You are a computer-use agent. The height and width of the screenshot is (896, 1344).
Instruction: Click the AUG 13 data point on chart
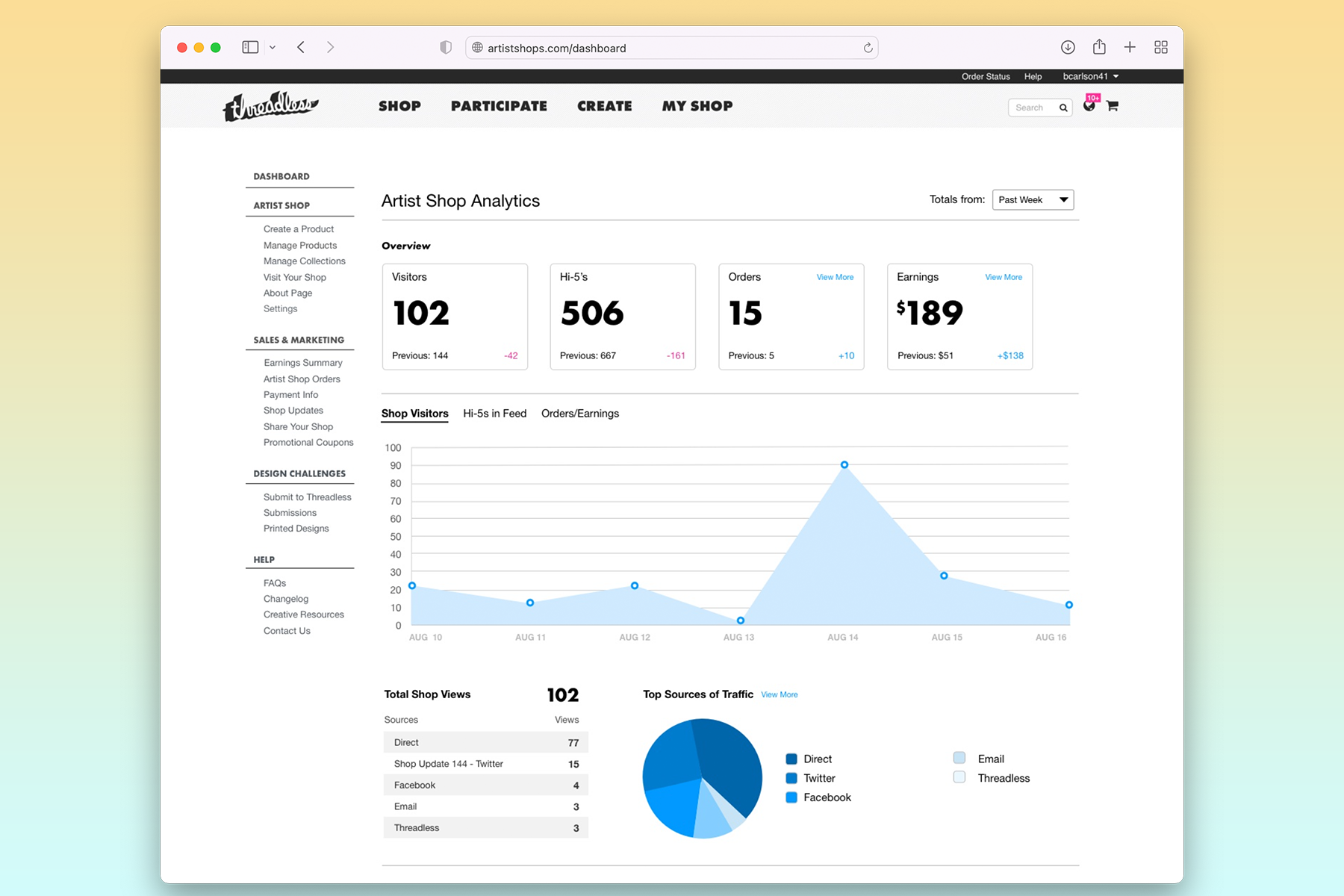[x=741, y=620]
